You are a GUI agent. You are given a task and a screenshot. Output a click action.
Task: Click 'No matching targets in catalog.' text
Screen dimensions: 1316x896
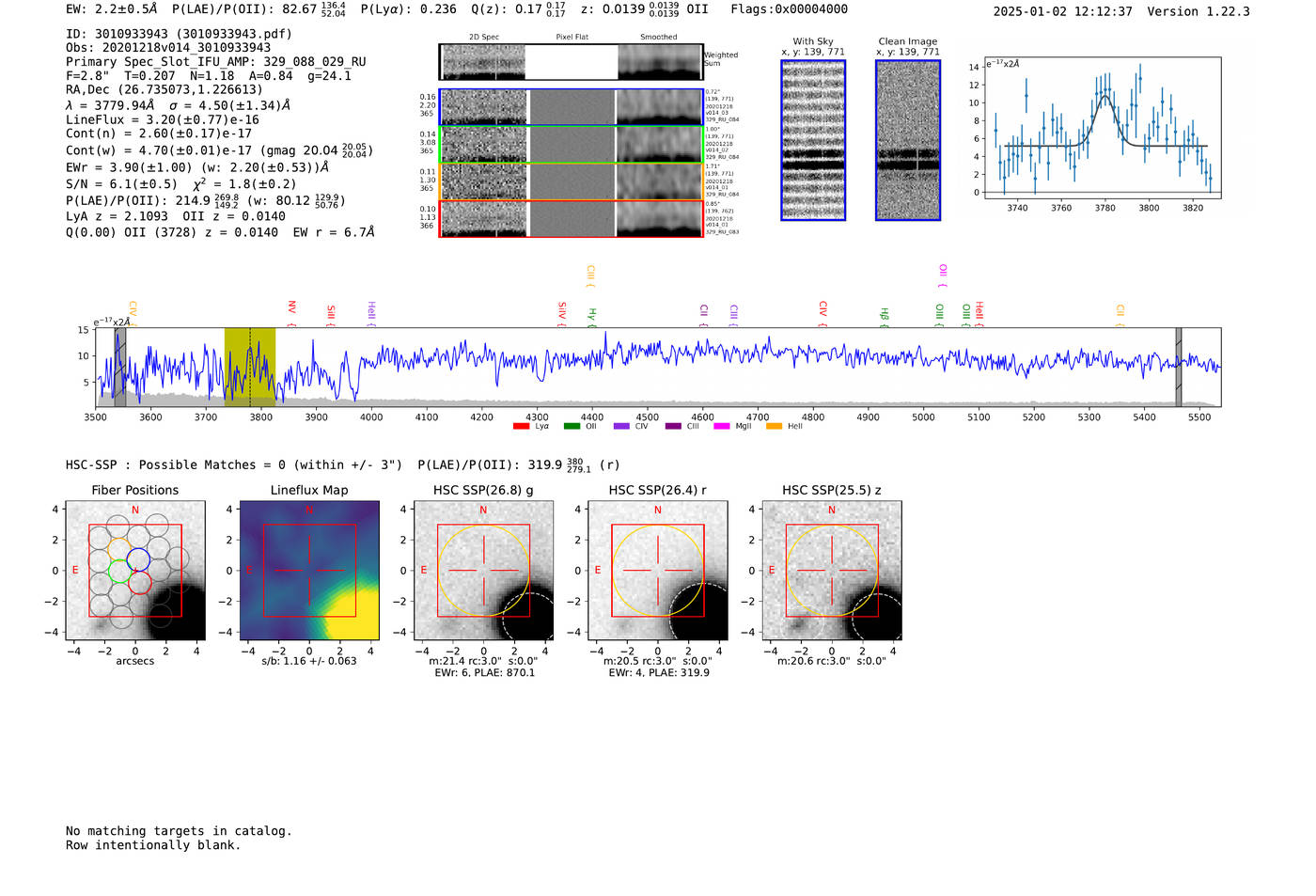tap(179, 831)
